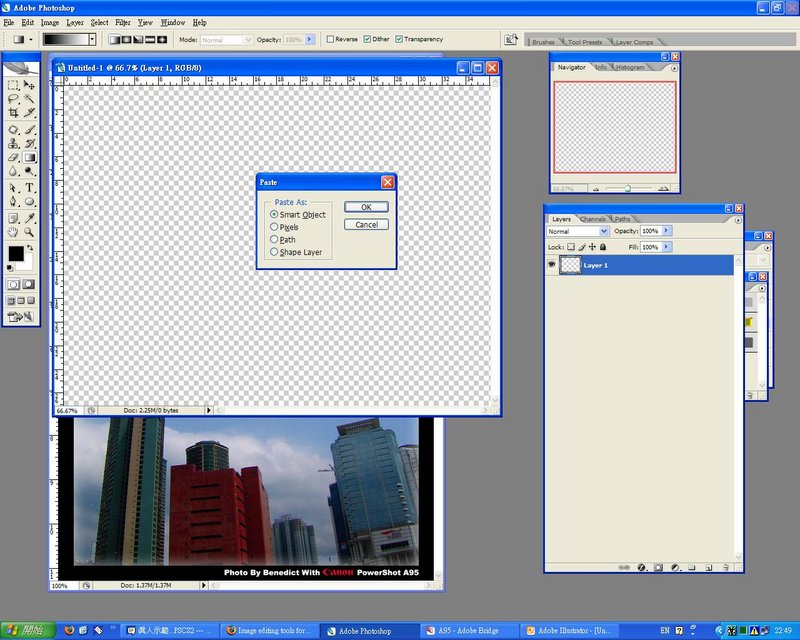This screenshot has width=800, height=640.
Task: Click the foreground color swatch
Action: 15,254
